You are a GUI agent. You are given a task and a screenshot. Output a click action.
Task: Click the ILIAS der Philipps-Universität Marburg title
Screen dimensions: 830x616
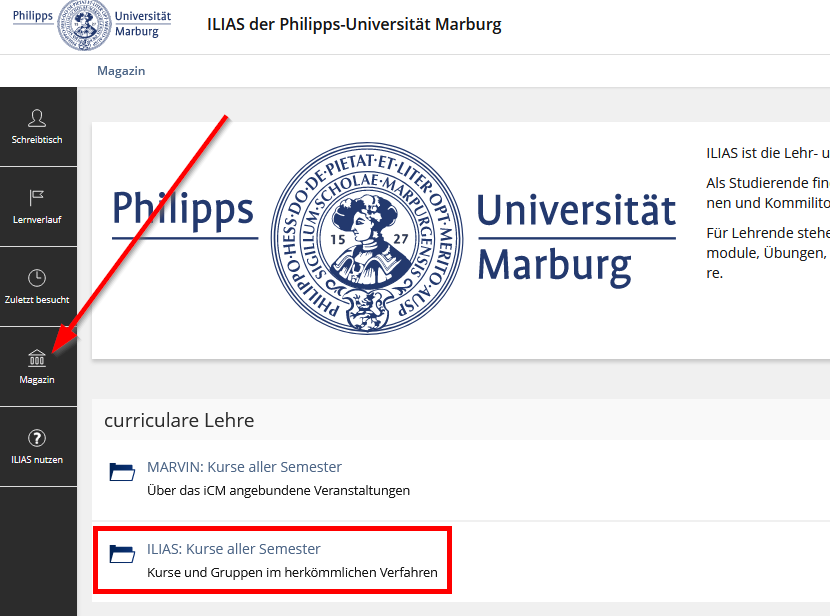[354, 24]
